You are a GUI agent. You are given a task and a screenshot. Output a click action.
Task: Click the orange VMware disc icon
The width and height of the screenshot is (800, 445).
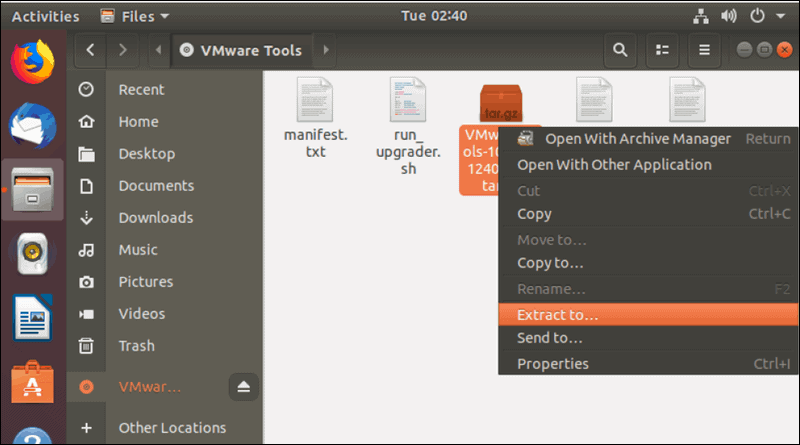tap(86, 387)
